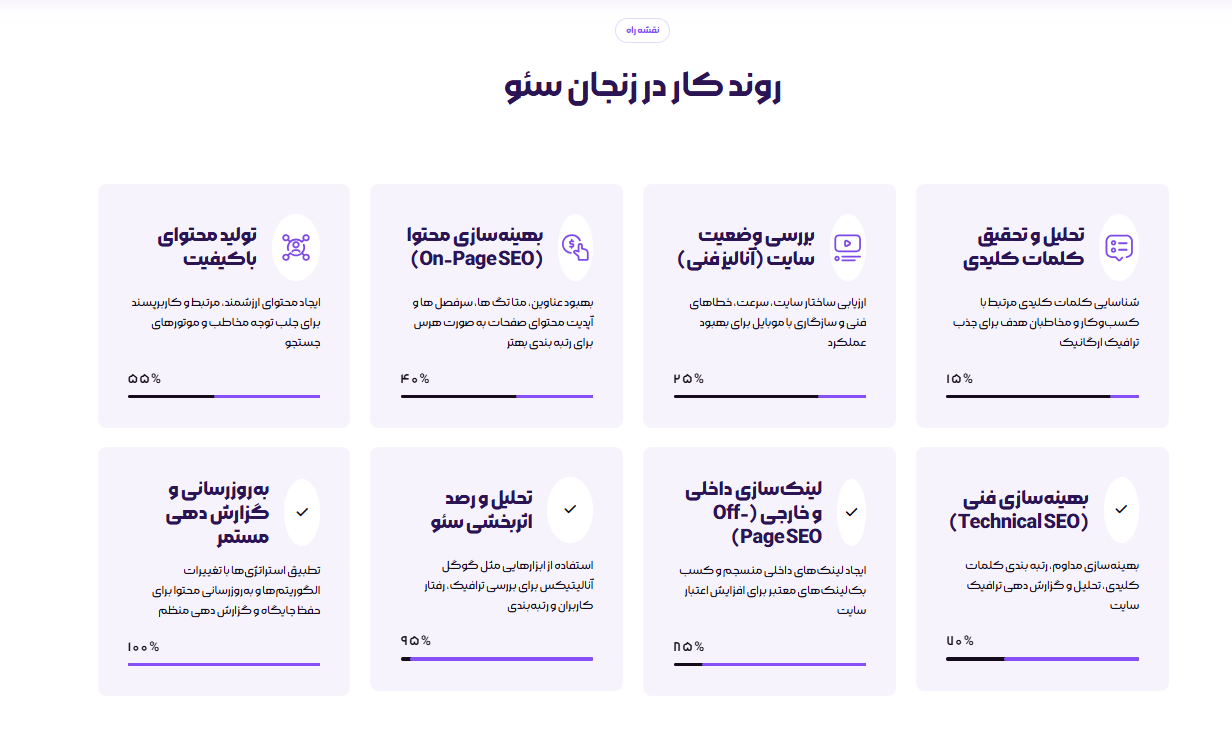Viewport: 1232px width, 740px height.
Task: Click the checkmark icon beside Off-Page SEO
Action: click(851, 511)
